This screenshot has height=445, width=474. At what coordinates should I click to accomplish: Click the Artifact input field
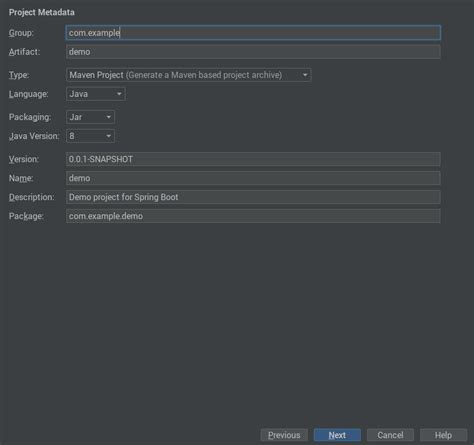coord(253,52)
